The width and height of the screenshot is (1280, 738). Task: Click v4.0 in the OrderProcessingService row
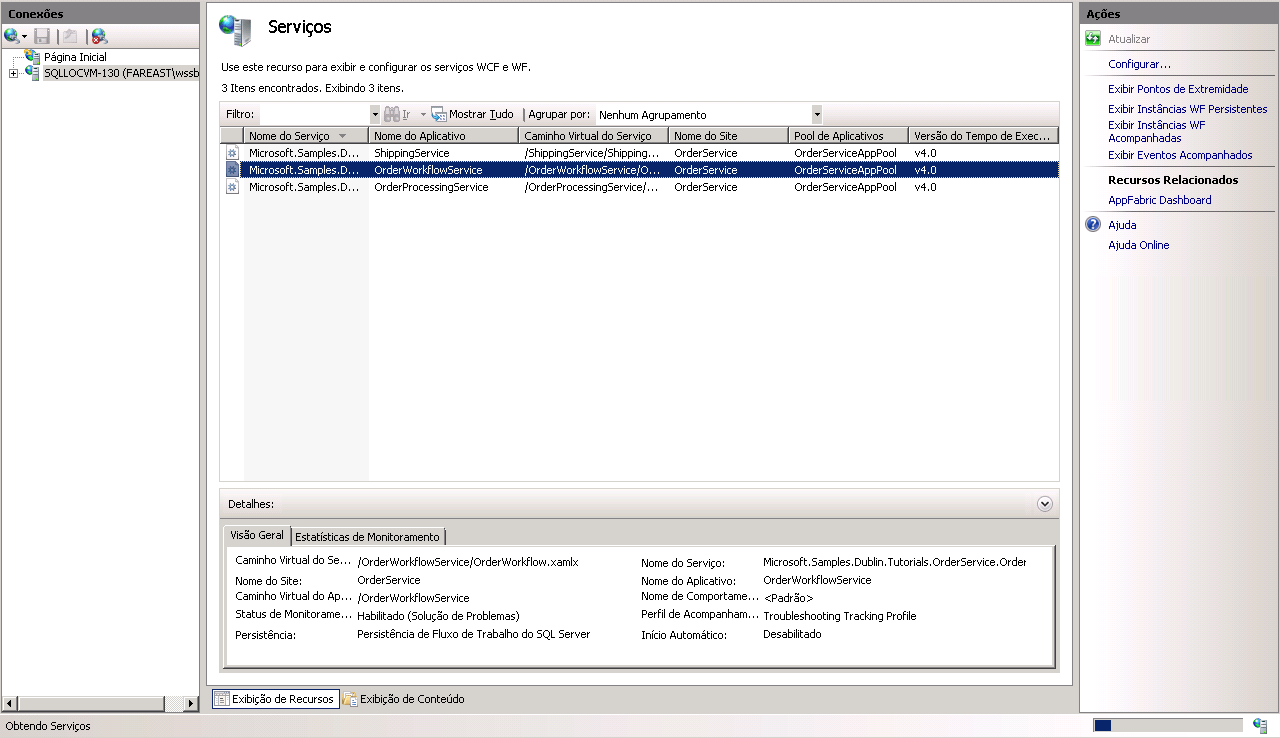pos(925,187)
